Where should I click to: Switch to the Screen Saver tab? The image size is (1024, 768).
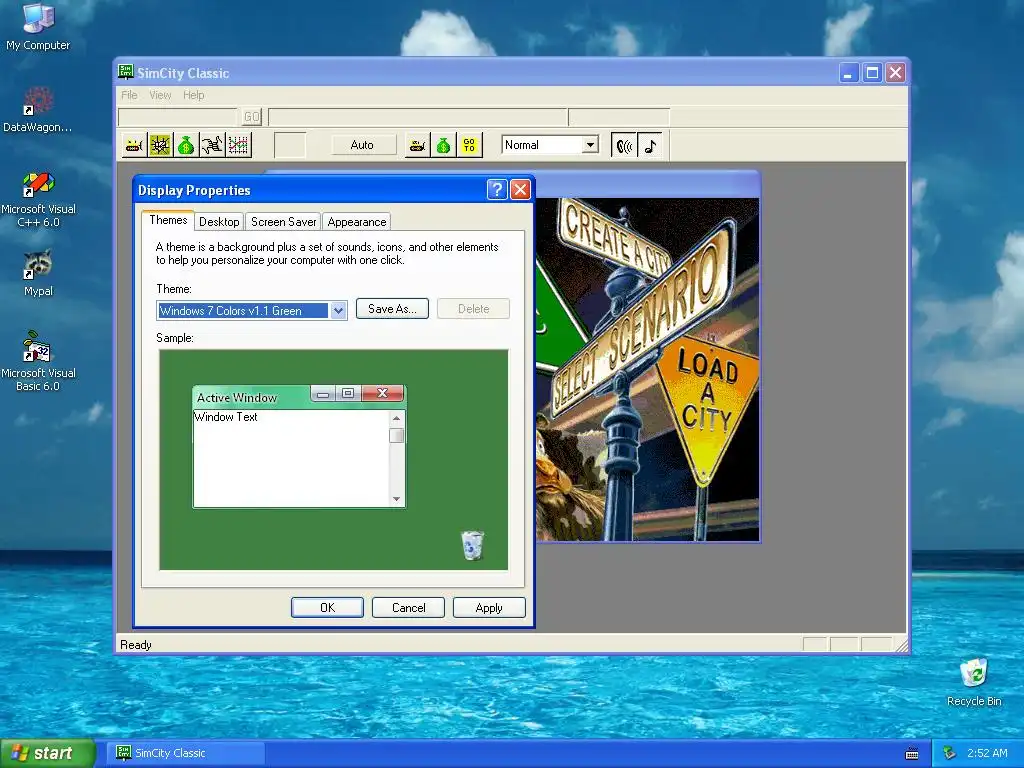(283, 222)
